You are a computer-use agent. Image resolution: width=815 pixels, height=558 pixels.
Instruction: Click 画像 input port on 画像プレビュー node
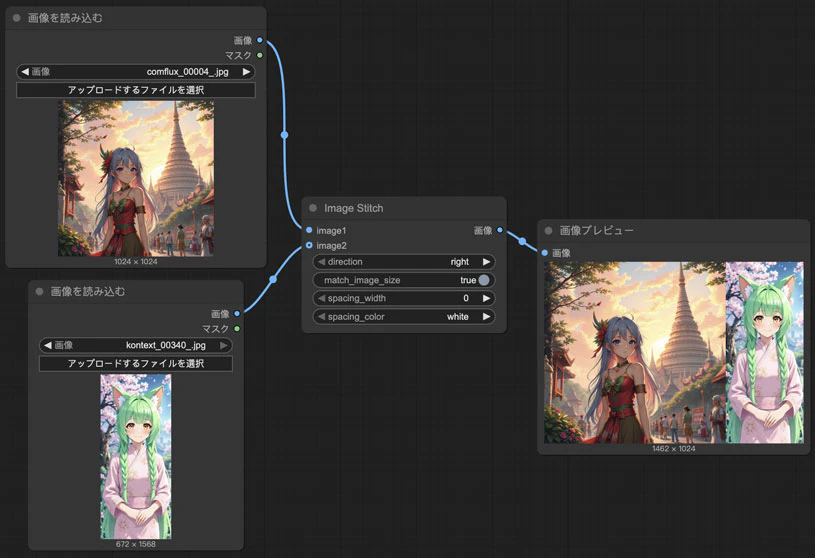point(545,253)
